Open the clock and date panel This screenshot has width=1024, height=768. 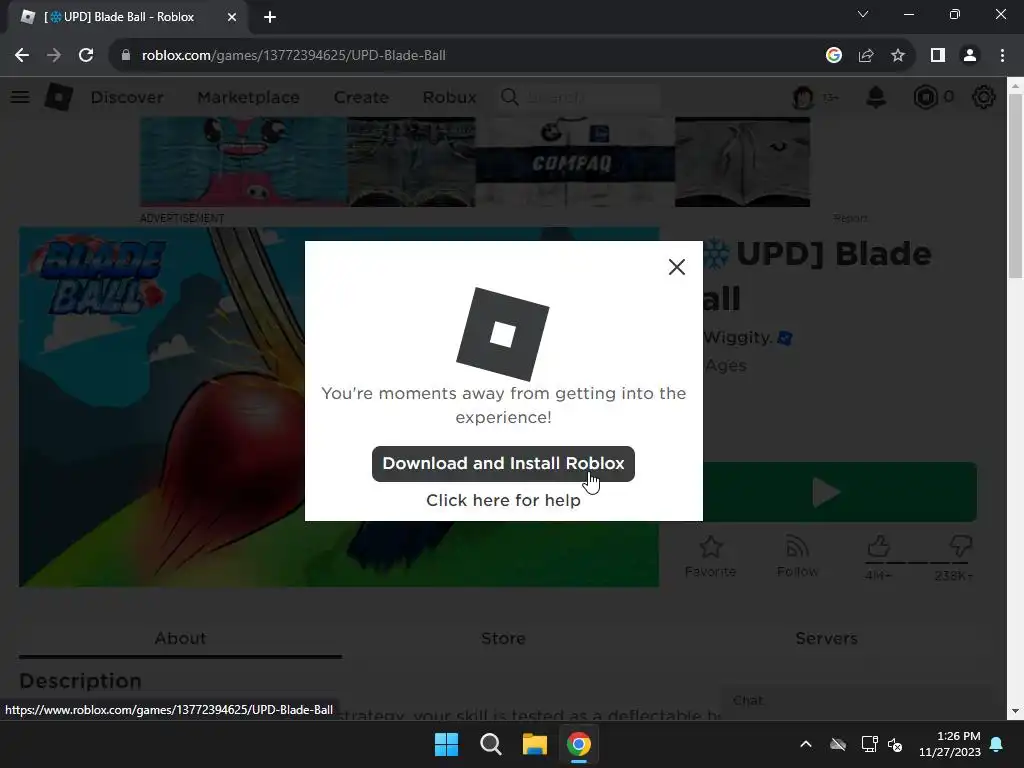coord(950,744)
